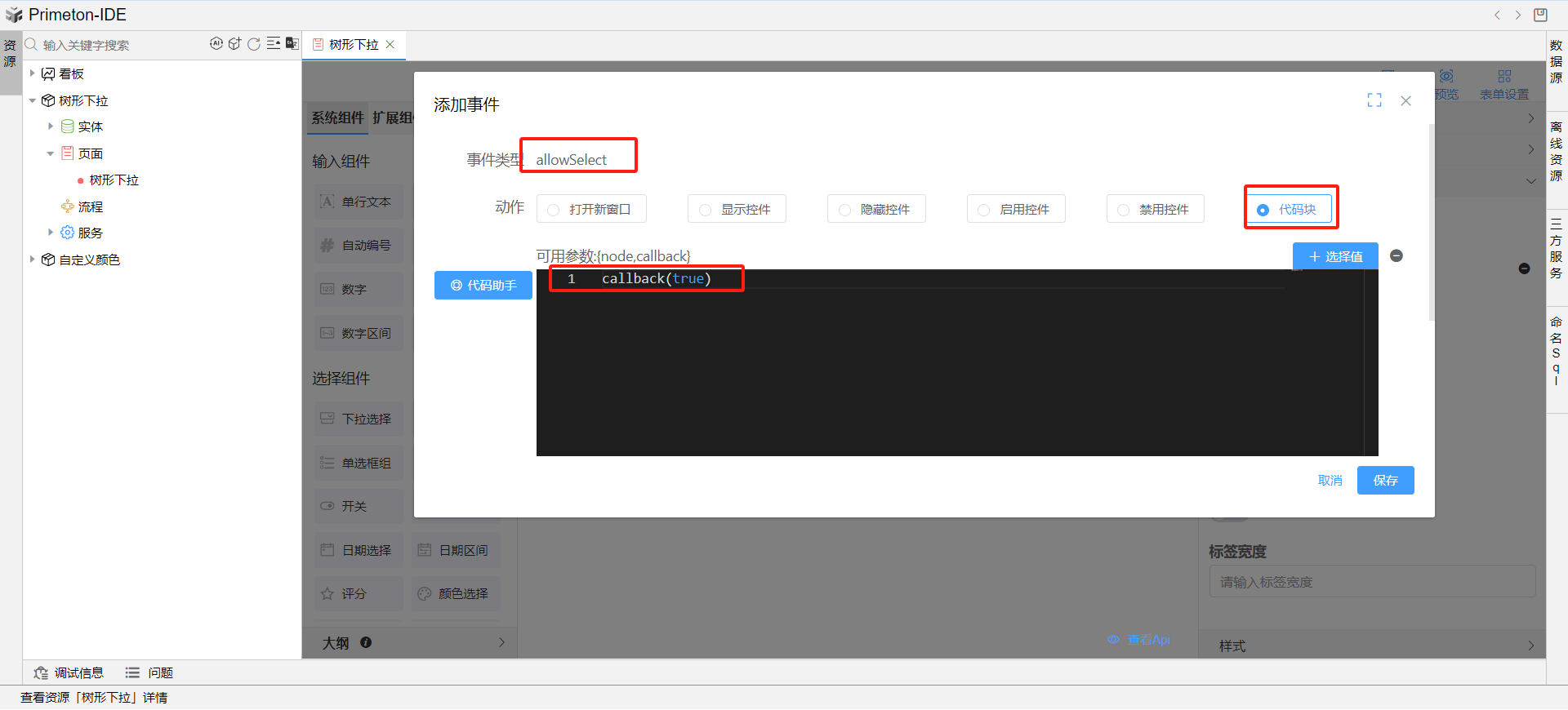
Task: Click the translate icon in resource toolbar
Action: coord(292,44)
